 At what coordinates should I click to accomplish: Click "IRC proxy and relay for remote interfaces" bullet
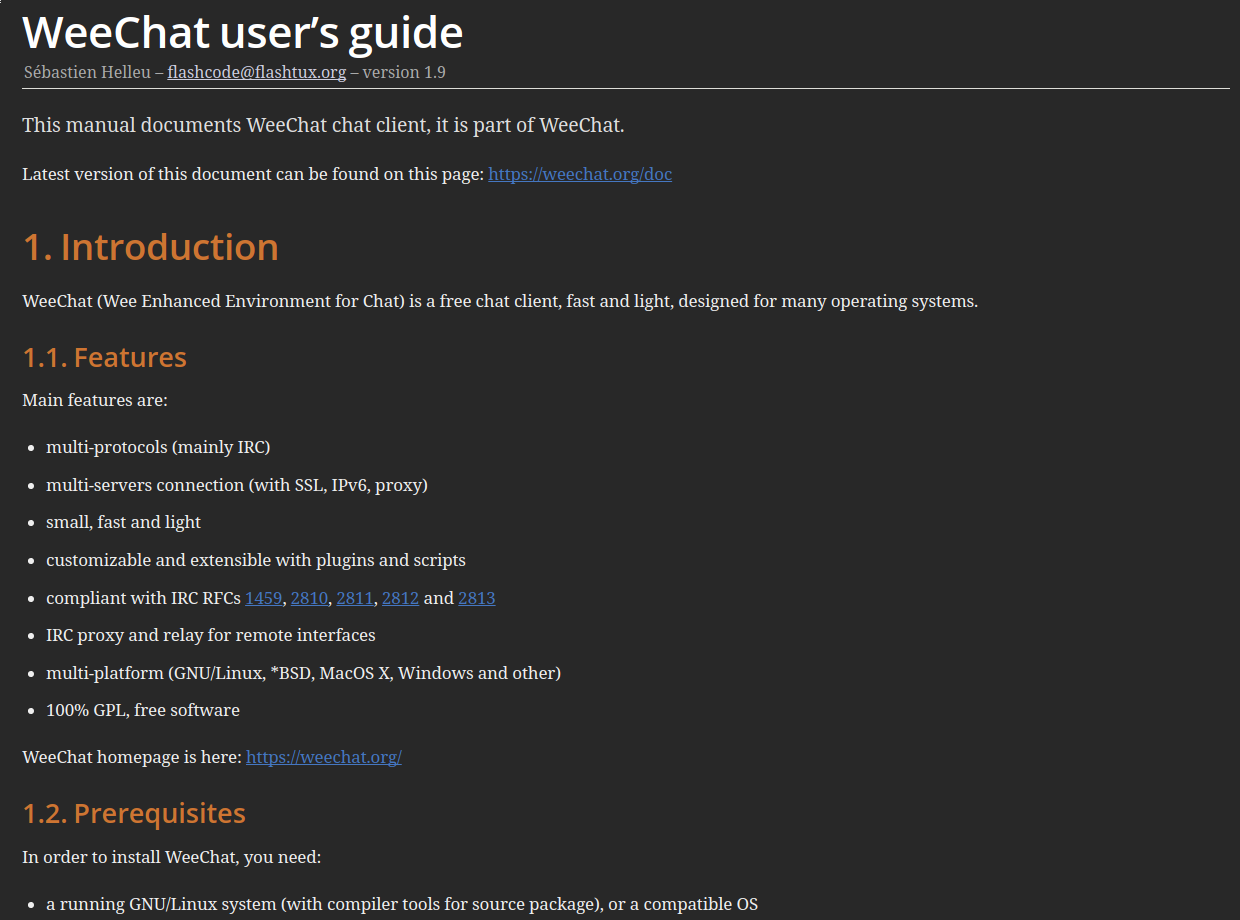point(211,635)
